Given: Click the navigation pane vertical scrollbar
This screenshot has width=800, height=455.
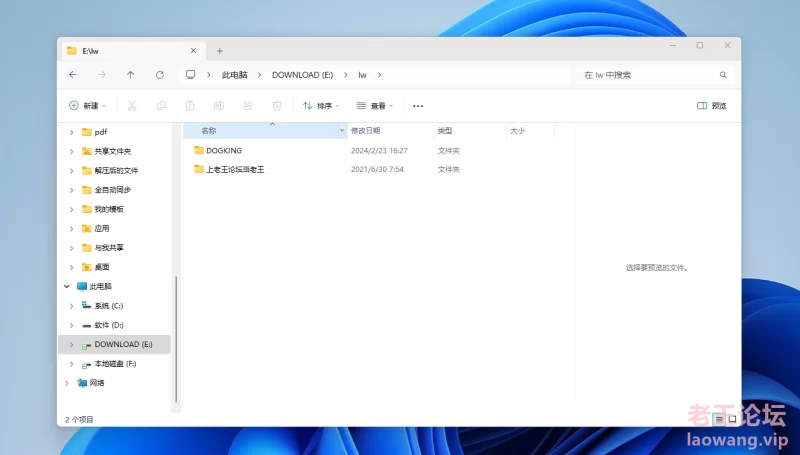Looking at the screenshot, I should tap(176, 339).
